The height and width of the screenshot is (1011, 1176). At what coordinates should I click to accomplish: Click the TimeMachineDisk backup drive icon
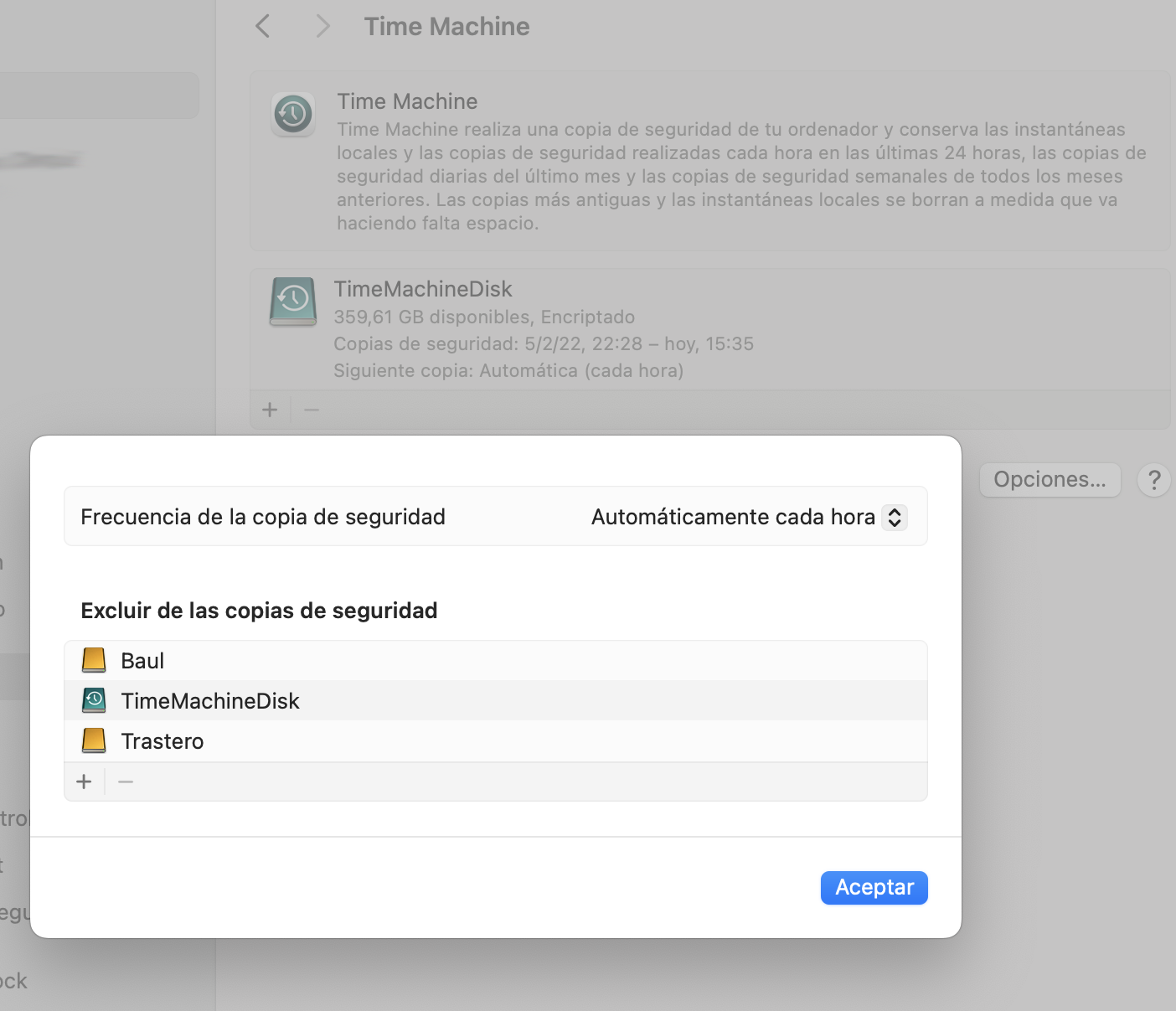[x=293, y=301]
